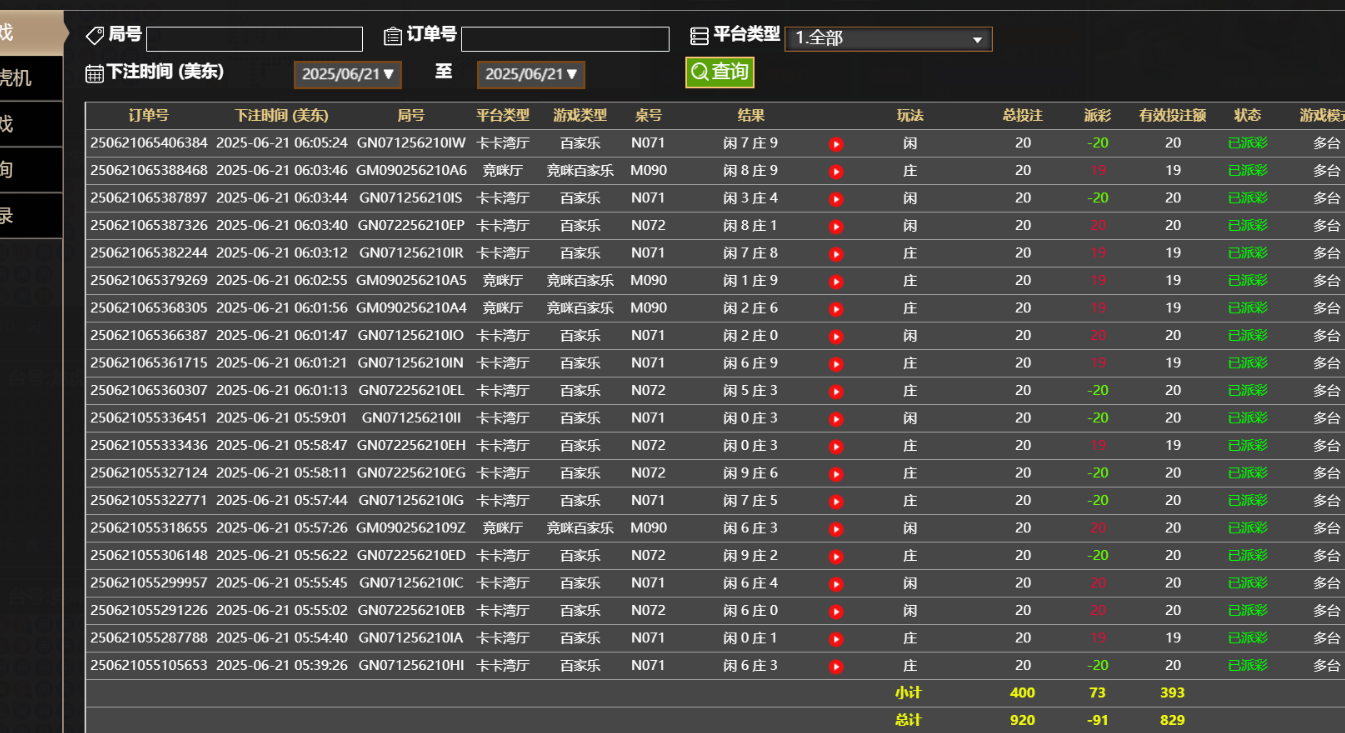Play the result for last row 250621055105653
1345x733 pixels.
tap(835, 665)
